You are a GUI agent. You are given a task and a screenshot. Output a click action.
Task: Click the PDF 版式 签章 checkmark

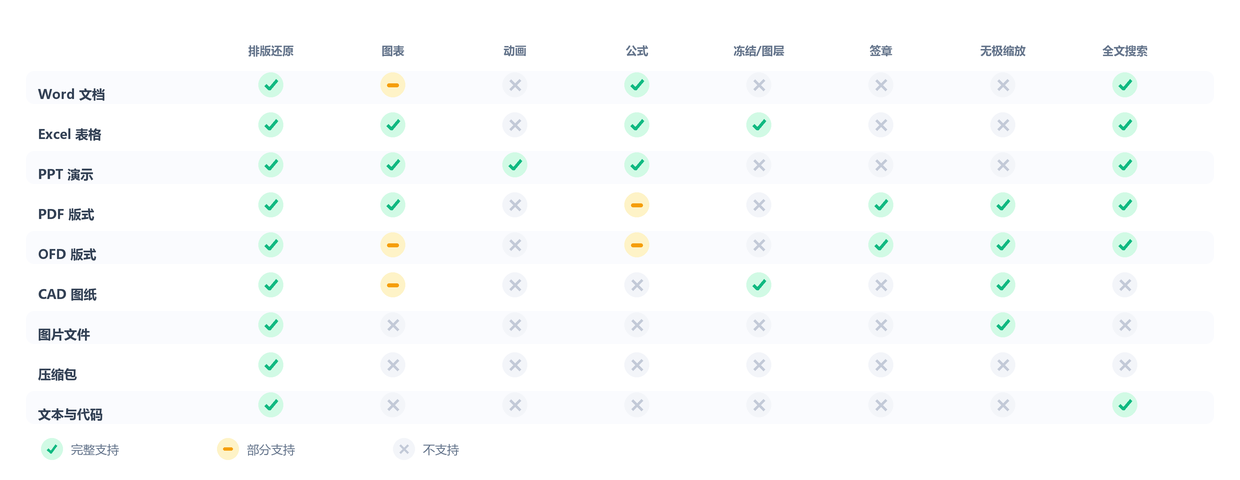(881, 205)
